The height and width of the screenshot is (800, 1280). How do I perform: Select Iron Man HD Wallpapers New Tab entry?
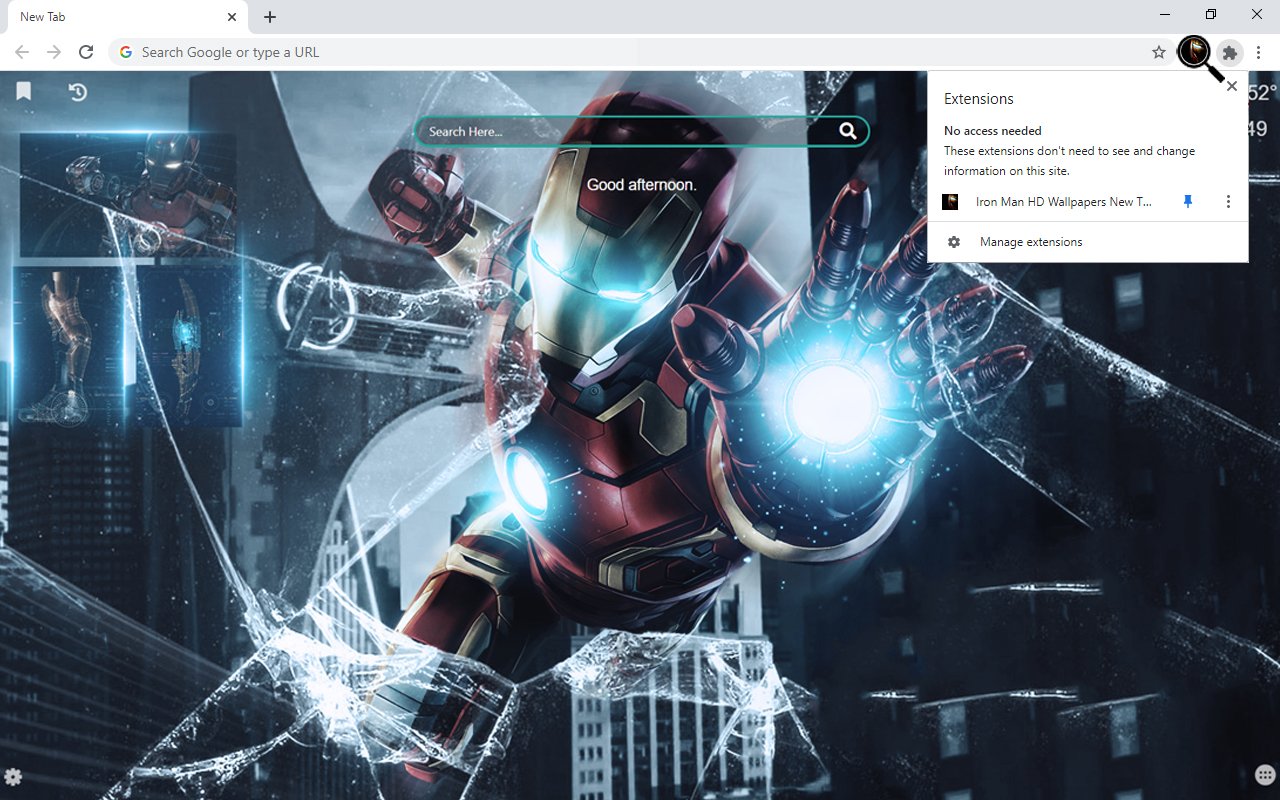(x=1064, y=202)
